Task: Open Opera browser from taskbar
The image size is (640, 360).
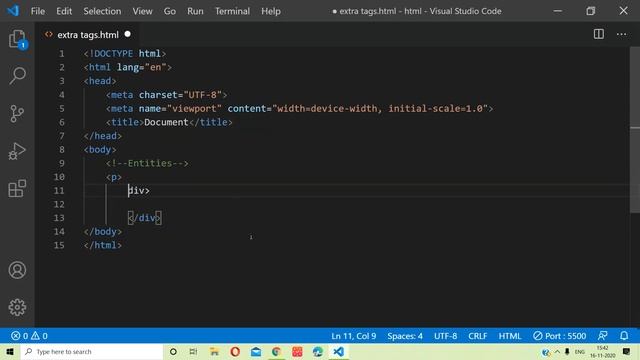Action: click(235, 351)
